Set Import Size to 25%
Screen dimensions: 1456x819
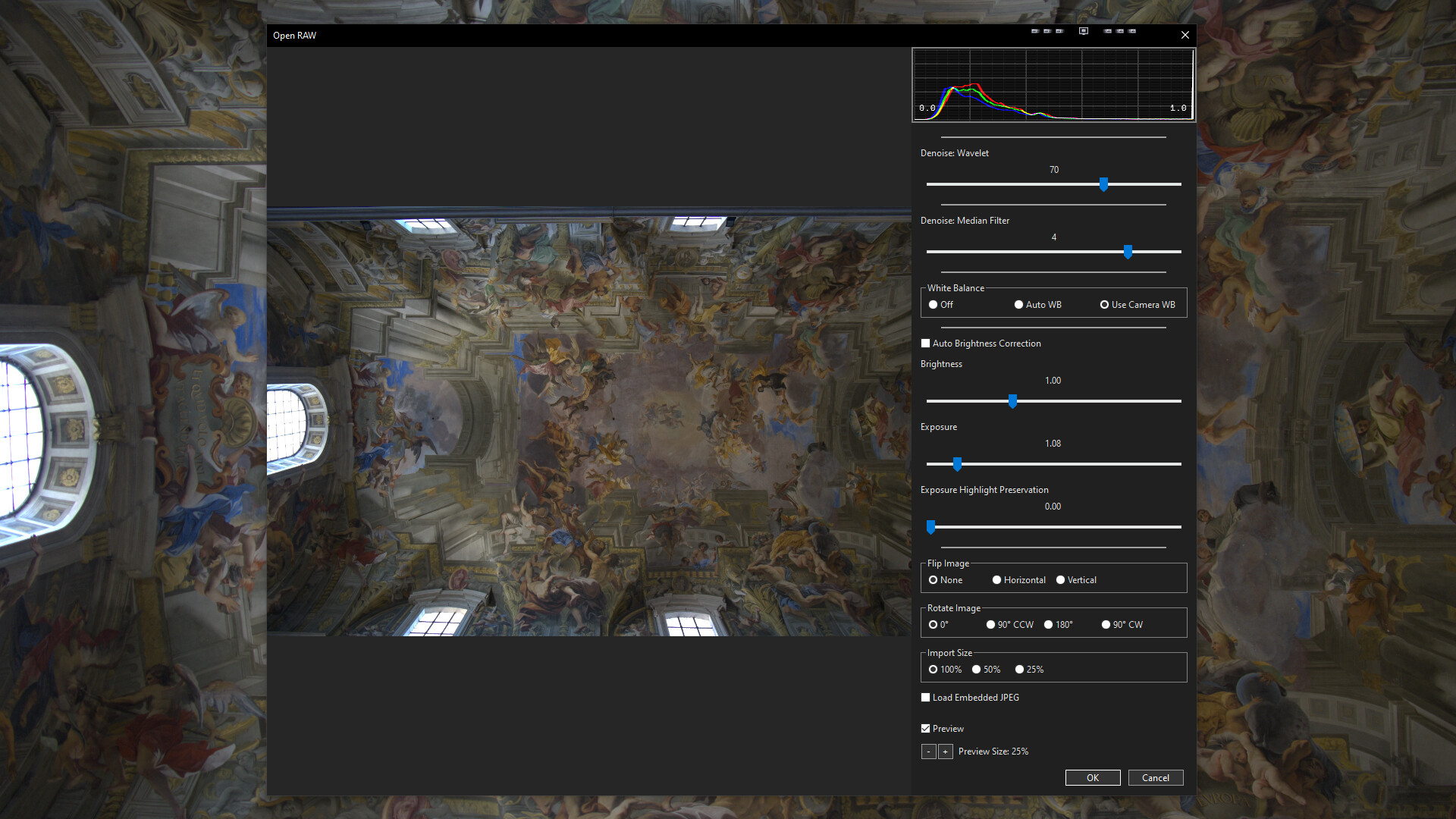tap(1029, 670)
